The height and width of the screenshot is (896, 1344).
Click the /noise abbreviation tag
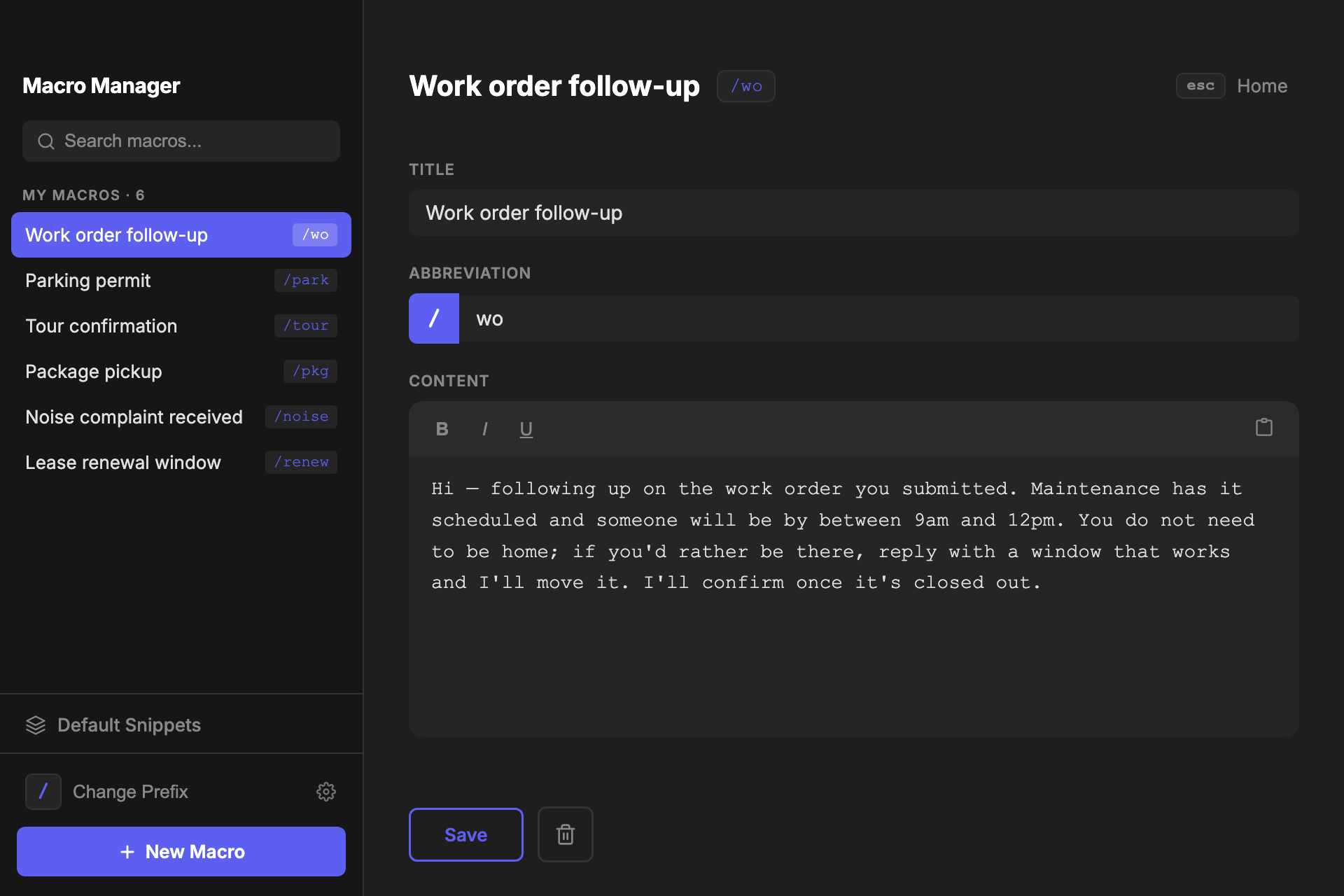pyautogui.click(x=301, y=416)
